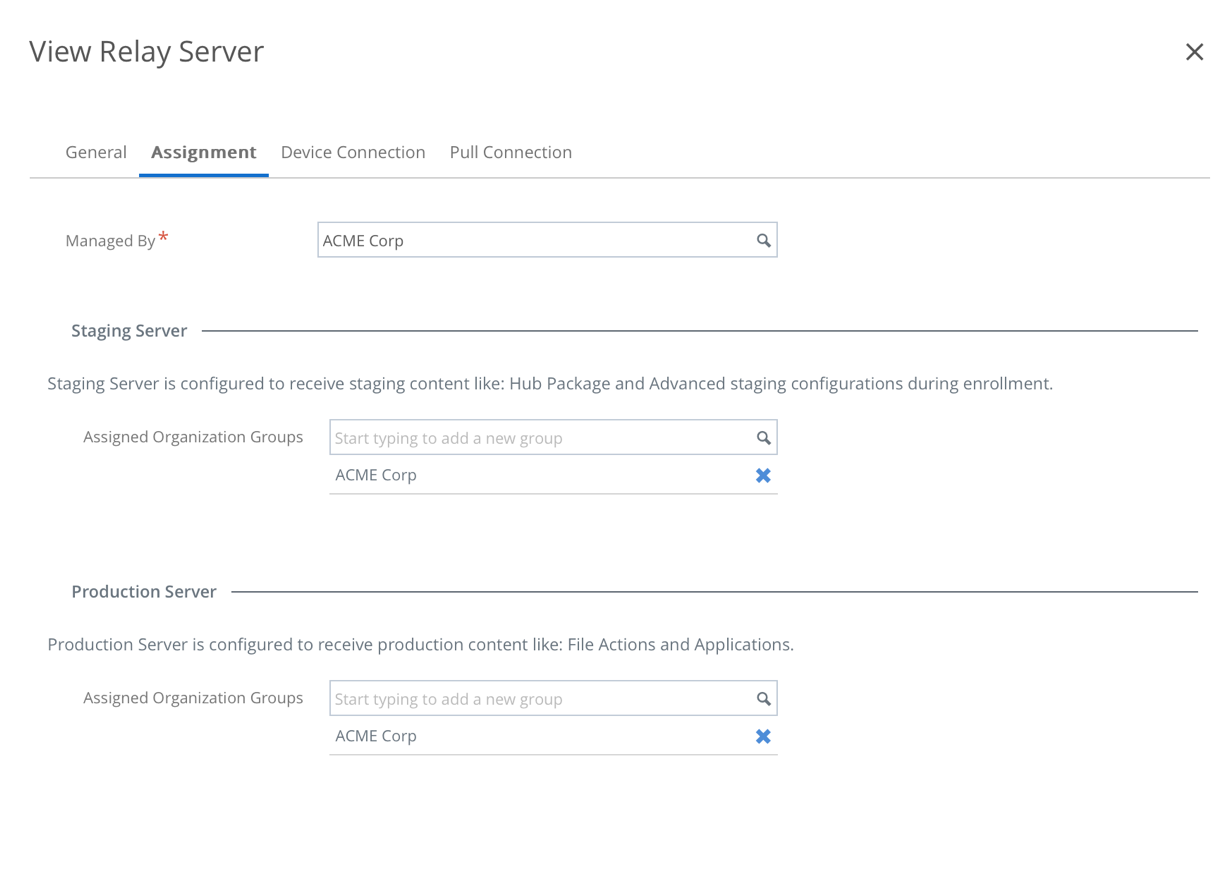
Task: Select ACME Corp entry under Production Server
Action: (376, 736)
